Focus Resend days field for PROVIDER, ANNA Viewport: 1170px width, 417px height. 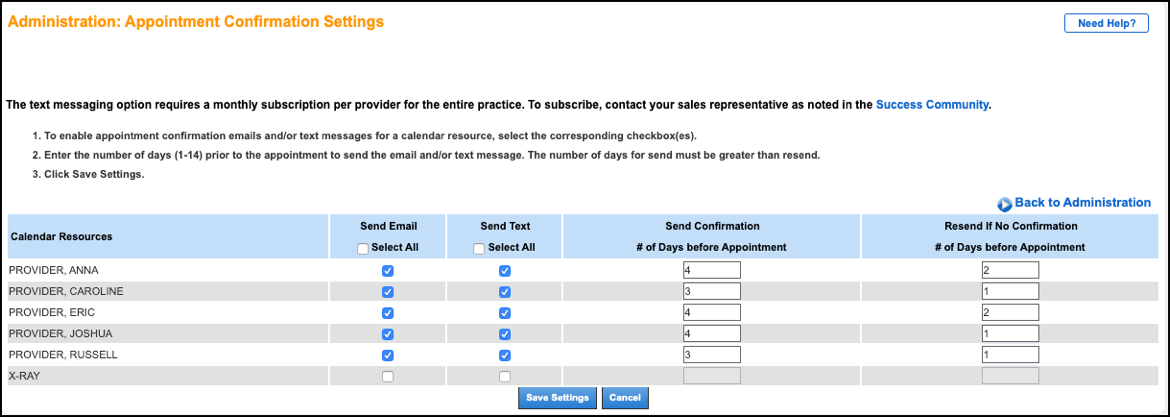[x=1010, y=270]
